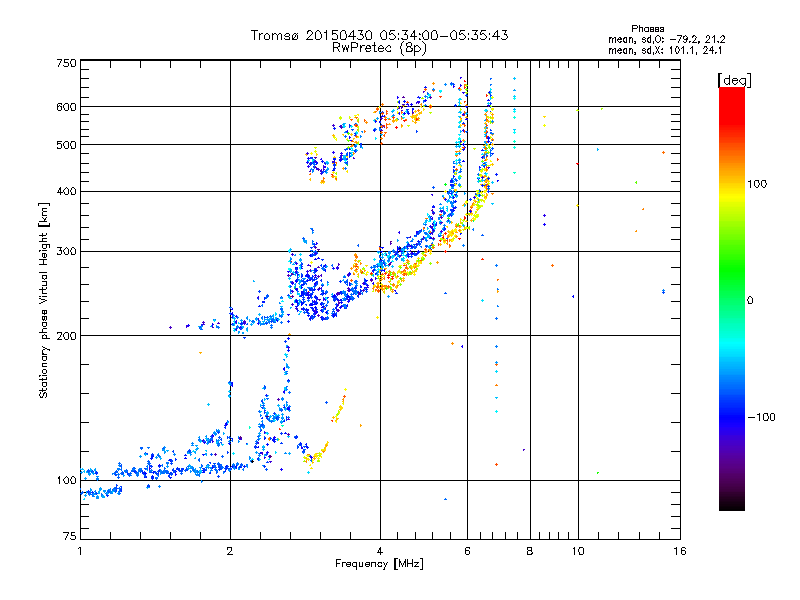This screenshot has height=600, width=800.
Task: Click the x-axis '6' tick label
Action: tap(467, 551)
